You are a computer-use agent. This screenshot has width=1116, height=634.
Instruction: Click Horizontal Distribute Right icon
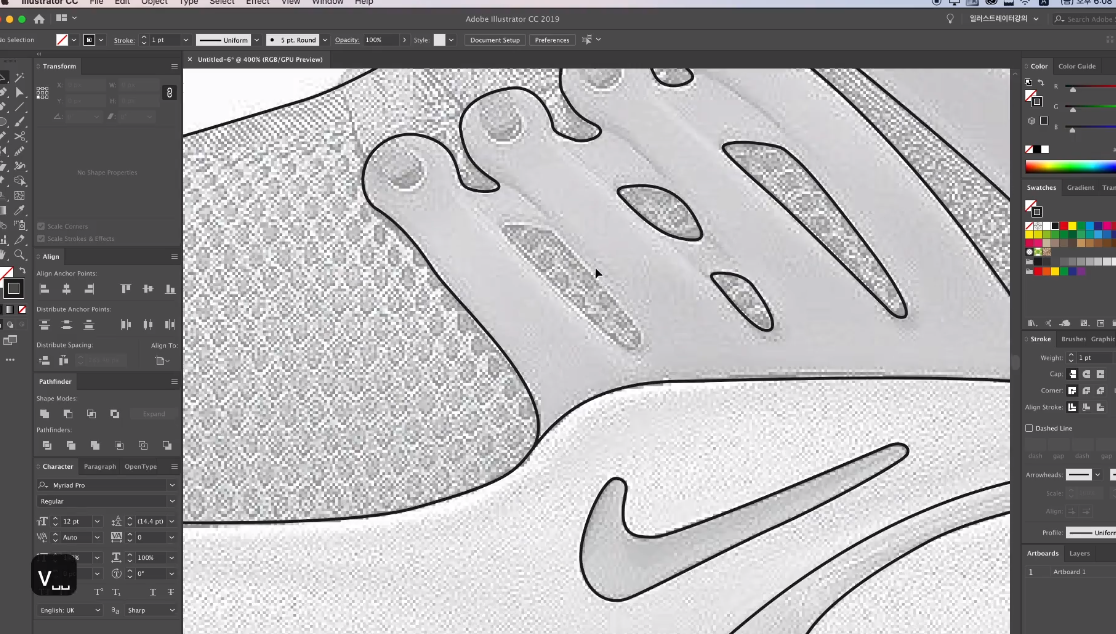pos(170,324)
